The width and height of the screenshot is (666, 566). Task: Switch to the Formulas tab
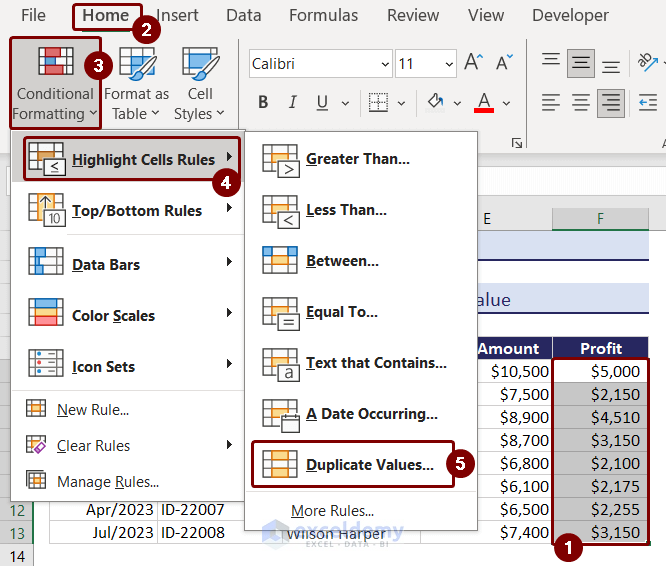point(323,15)
